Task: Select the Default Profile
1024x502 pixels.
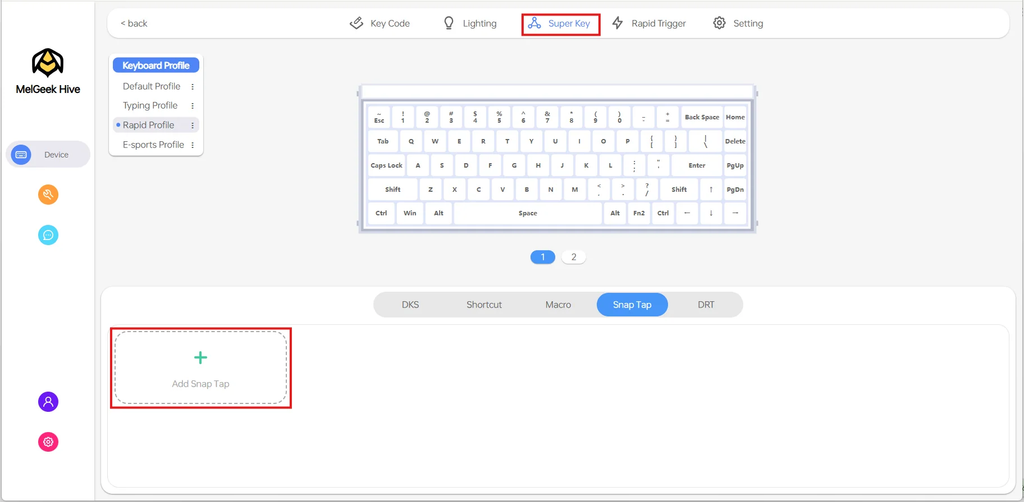Action: [x=152, y=86]
